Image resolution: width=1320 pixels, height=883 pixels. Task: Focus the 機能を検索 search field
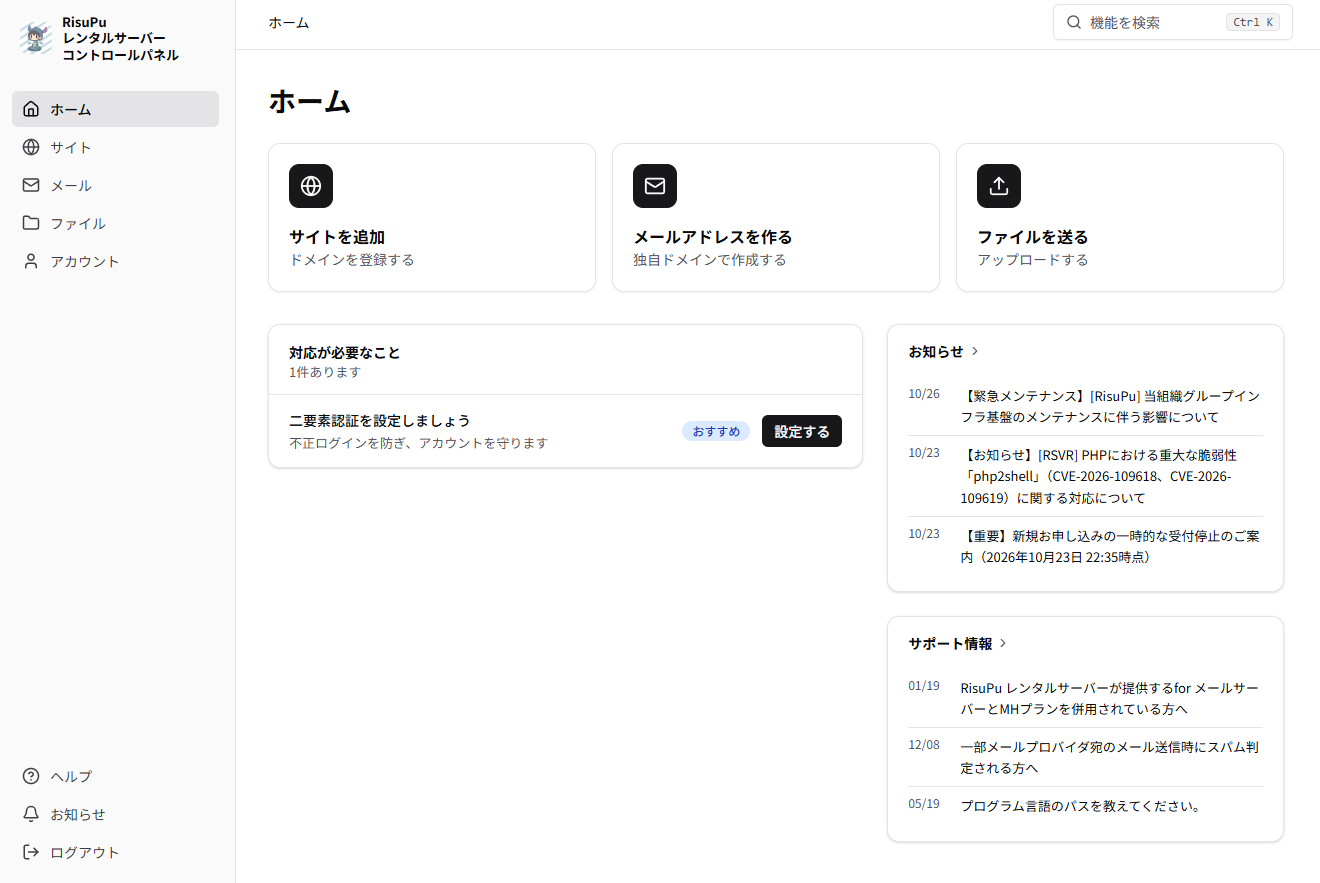pyautogui.click(x=1173, y=22)
